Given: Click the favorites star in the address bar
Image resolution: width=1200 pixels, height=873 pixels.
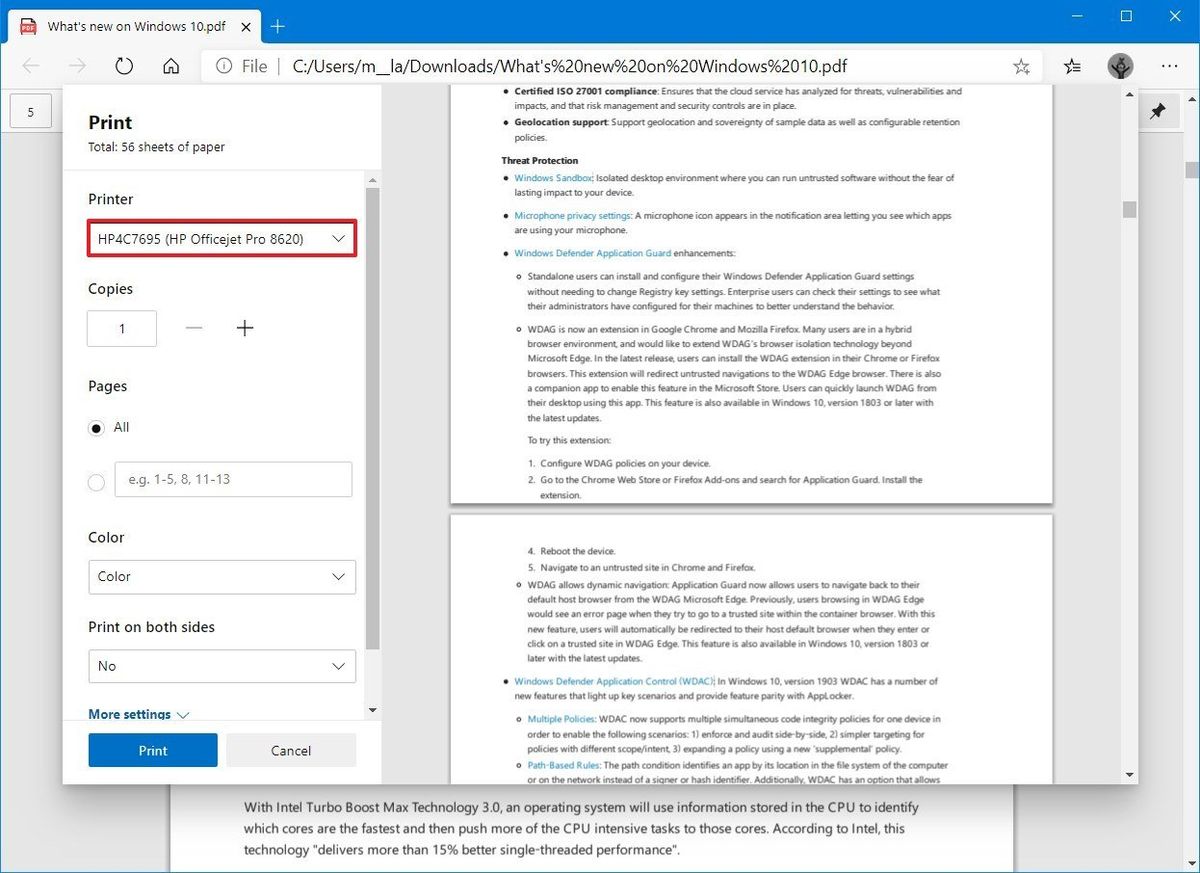Looking at the screenshot, I should [1021, 65].
